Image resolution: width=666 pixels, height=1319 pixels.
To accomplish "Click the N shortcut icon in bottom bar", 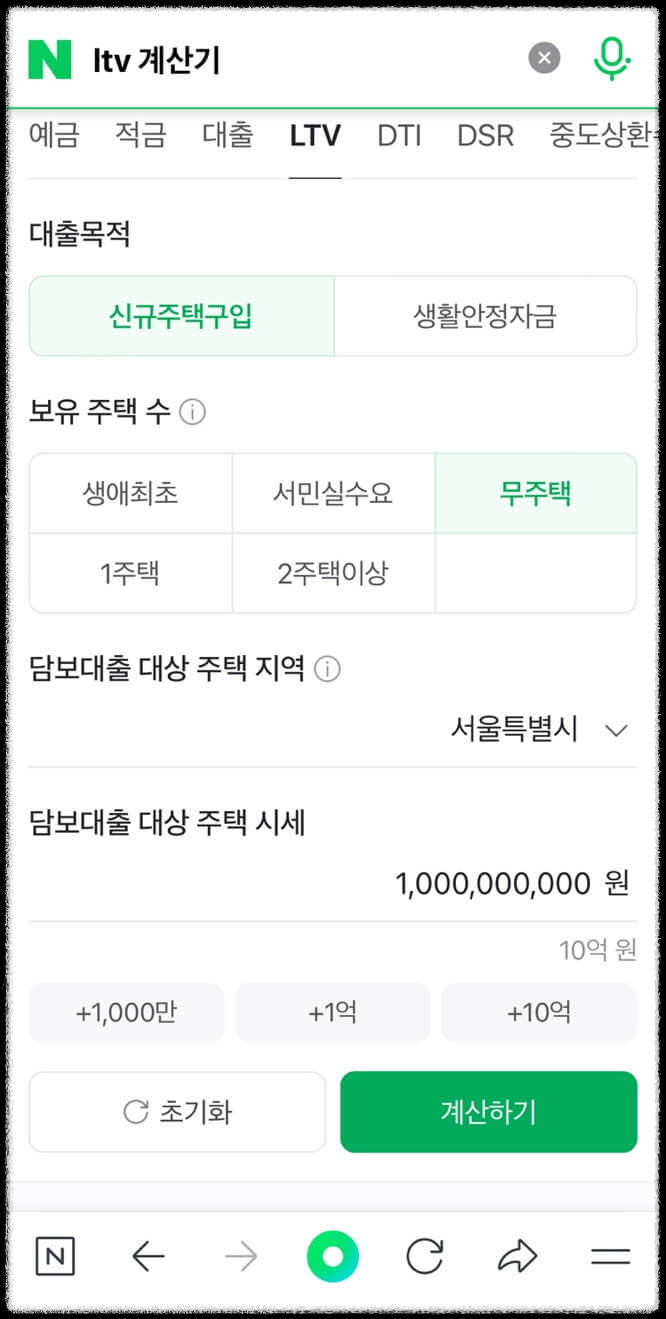I will click(x=55, y=1258).
